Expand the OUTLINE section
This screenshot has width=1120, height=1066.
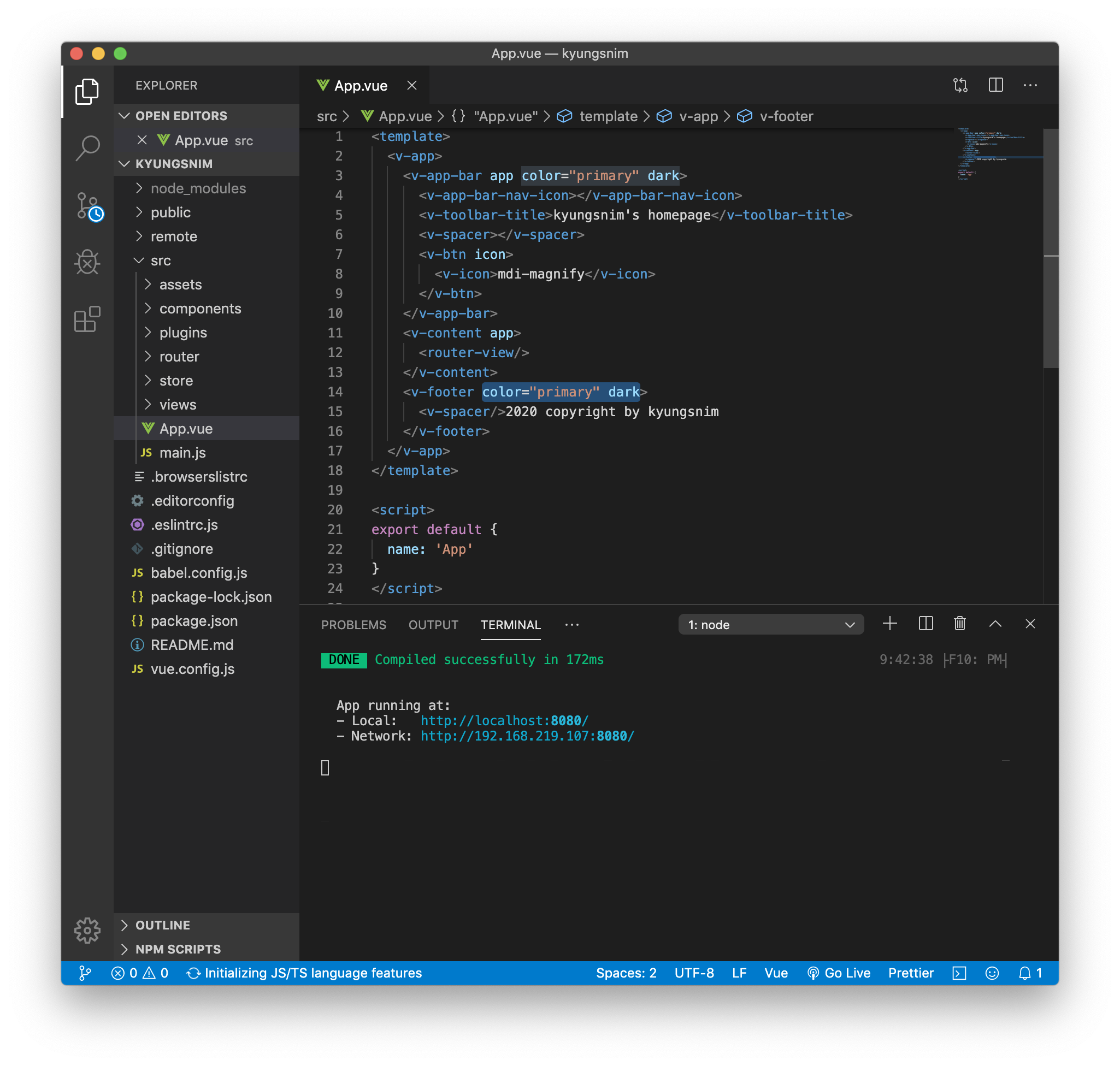point(163,925)
